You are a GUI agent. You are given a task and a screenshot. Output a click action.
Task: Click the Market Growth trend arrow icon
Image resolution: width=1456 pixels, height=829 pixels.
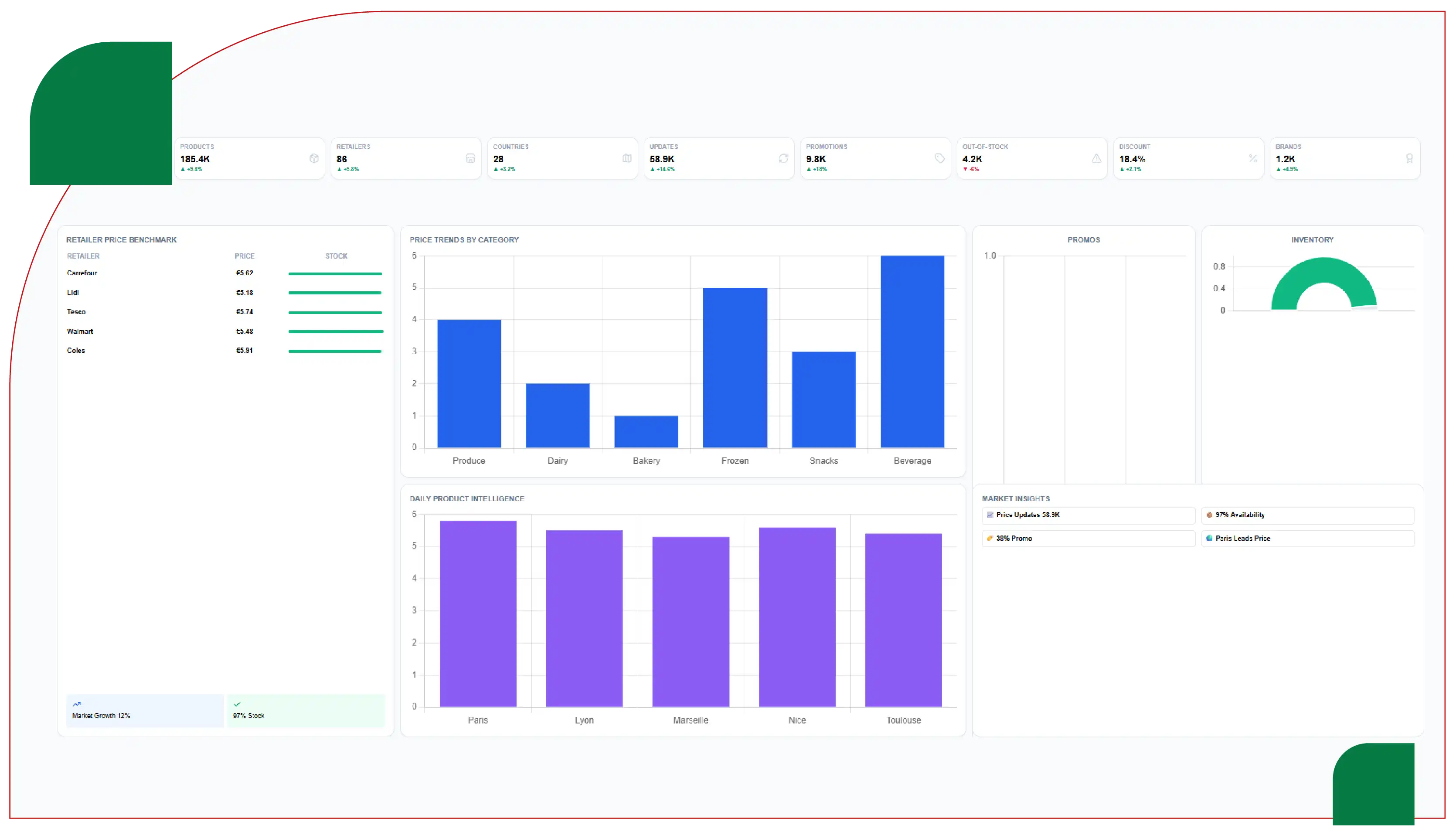click(x=77, y=704)
